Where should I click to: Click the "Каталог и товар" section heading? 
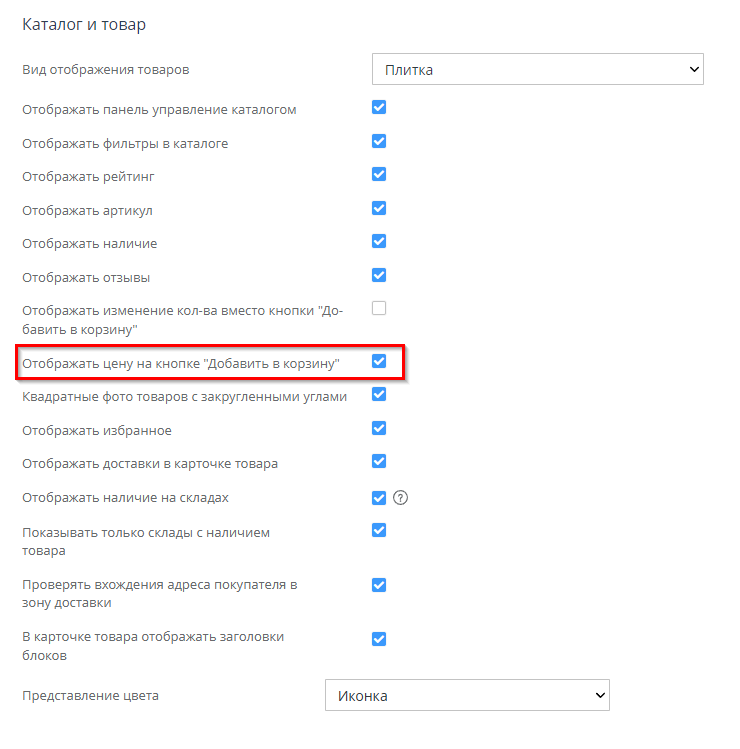pos(84,23)
